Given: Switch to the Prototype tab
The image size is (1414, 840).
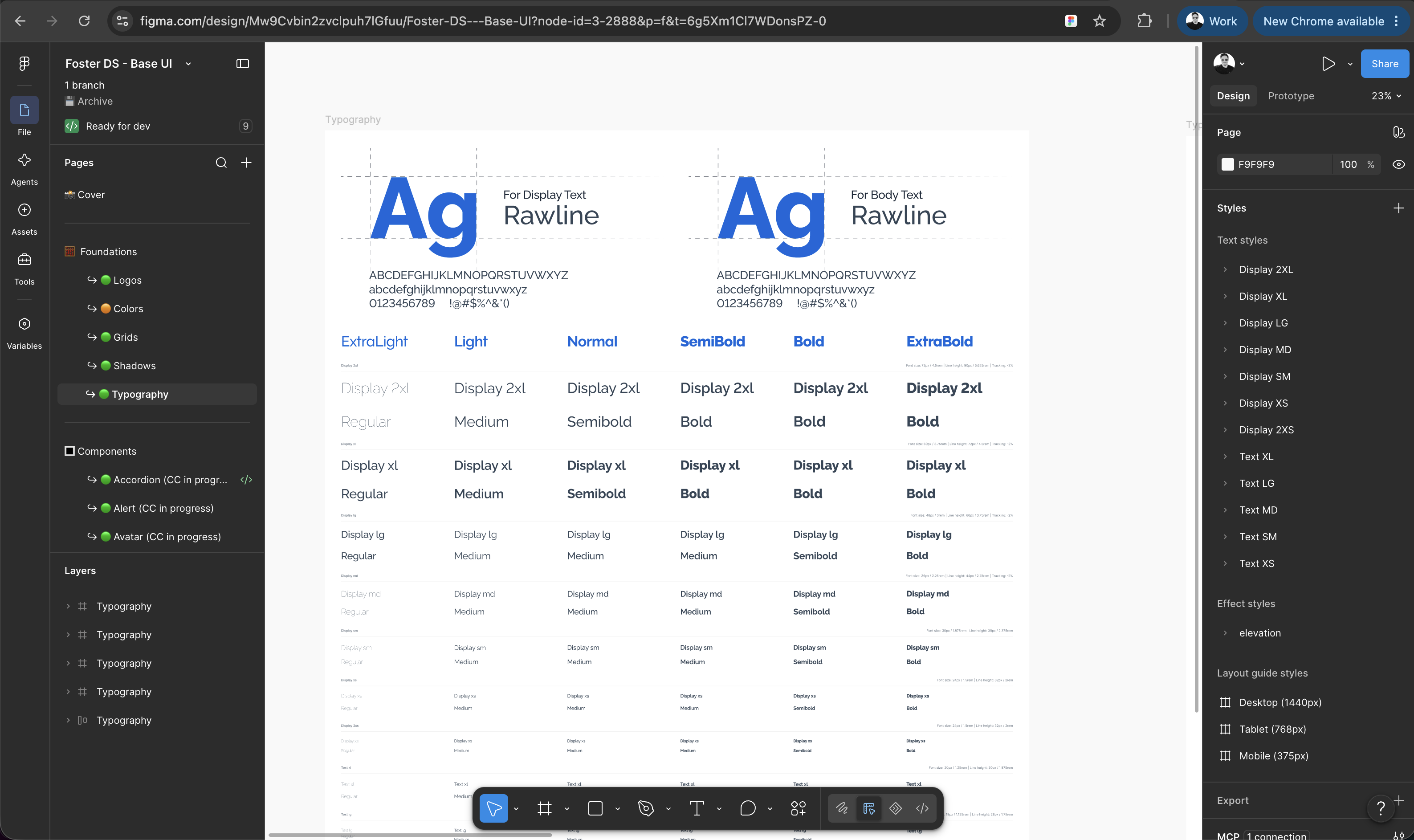Looking at the screenshot, I should (1291, 96).
